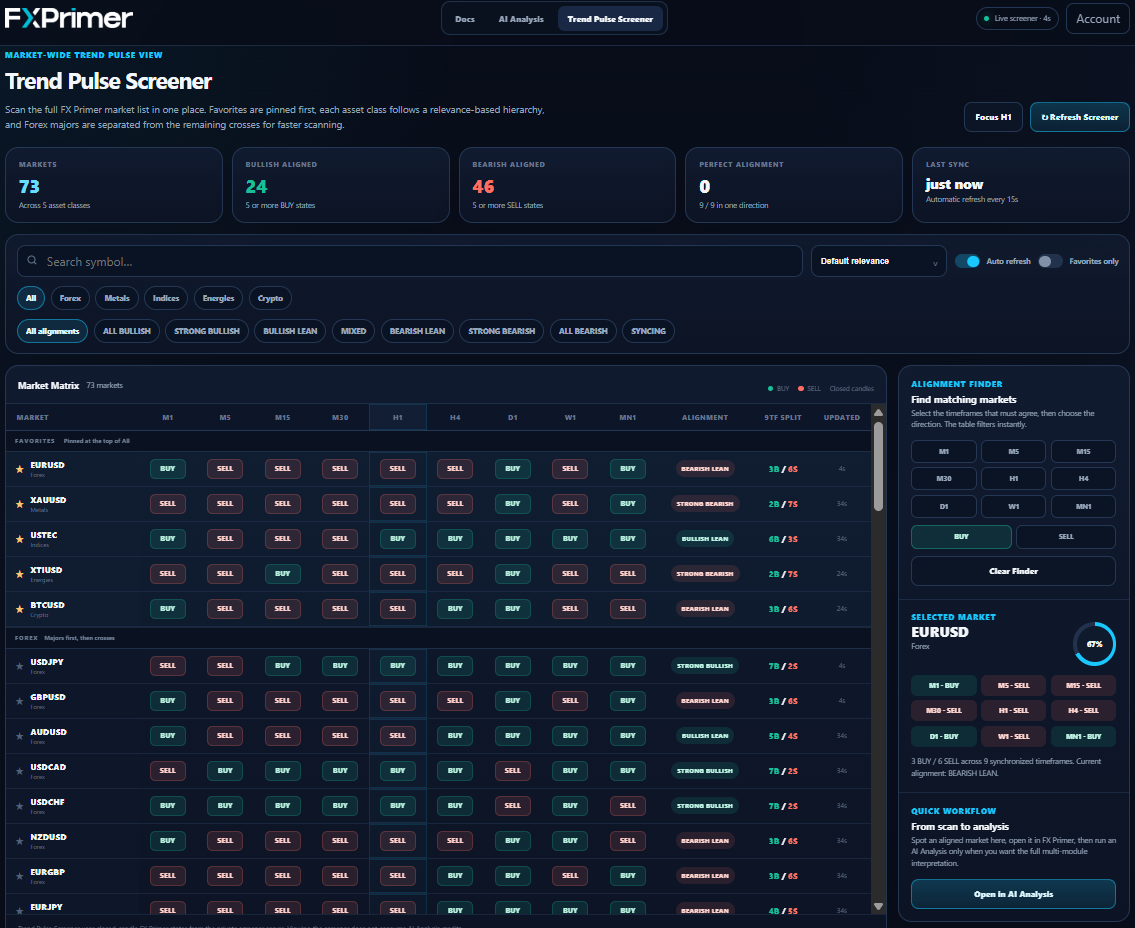
Task: Toggle M15 timeframe in Alignment Finder
Action: 1083,452
